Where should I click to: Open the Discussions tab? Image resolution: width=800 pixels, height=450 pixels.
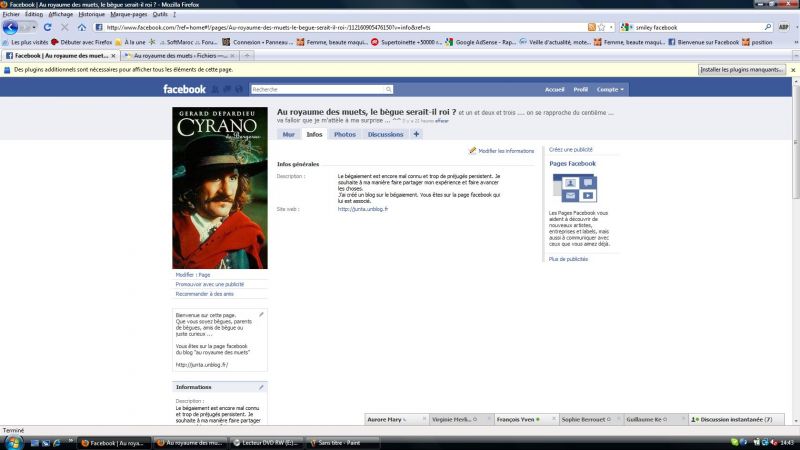pyautogui.click(x=385, y=133)
